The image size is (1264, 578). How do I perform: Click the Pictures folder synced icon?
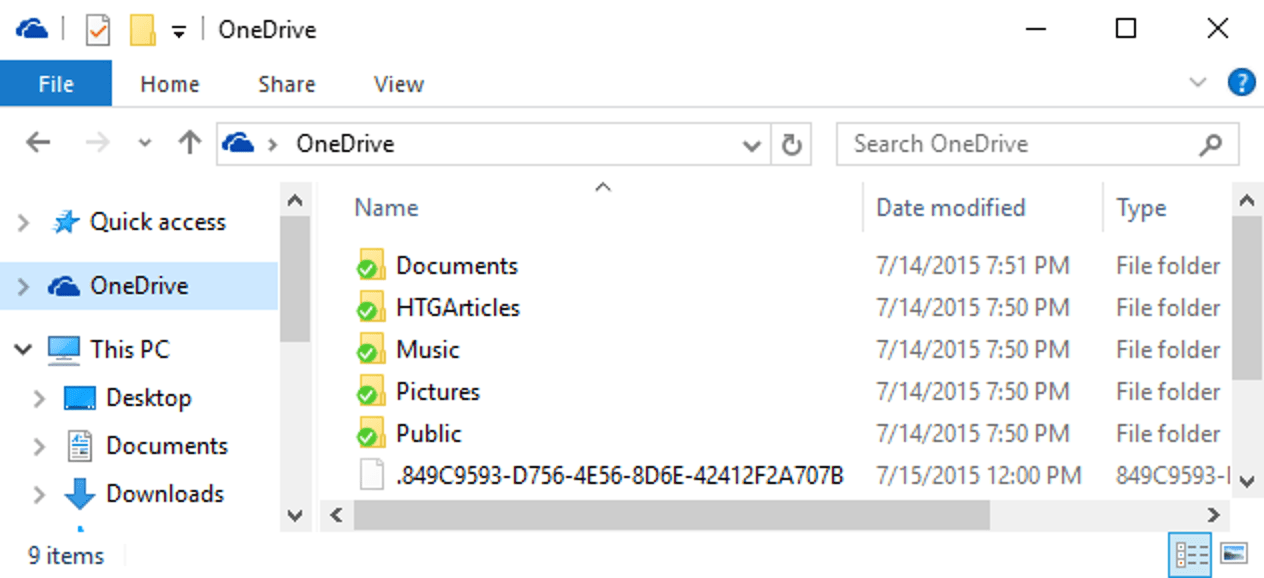371,391
